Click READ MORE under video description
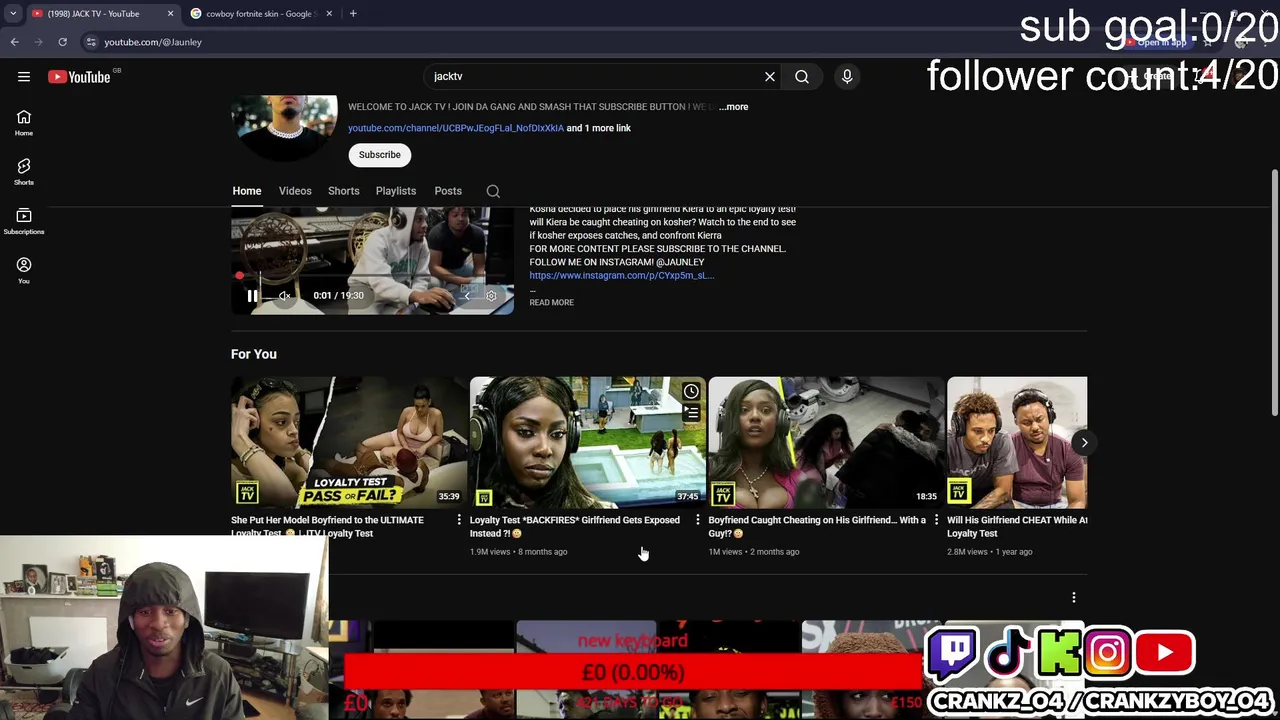 [551, 302]
